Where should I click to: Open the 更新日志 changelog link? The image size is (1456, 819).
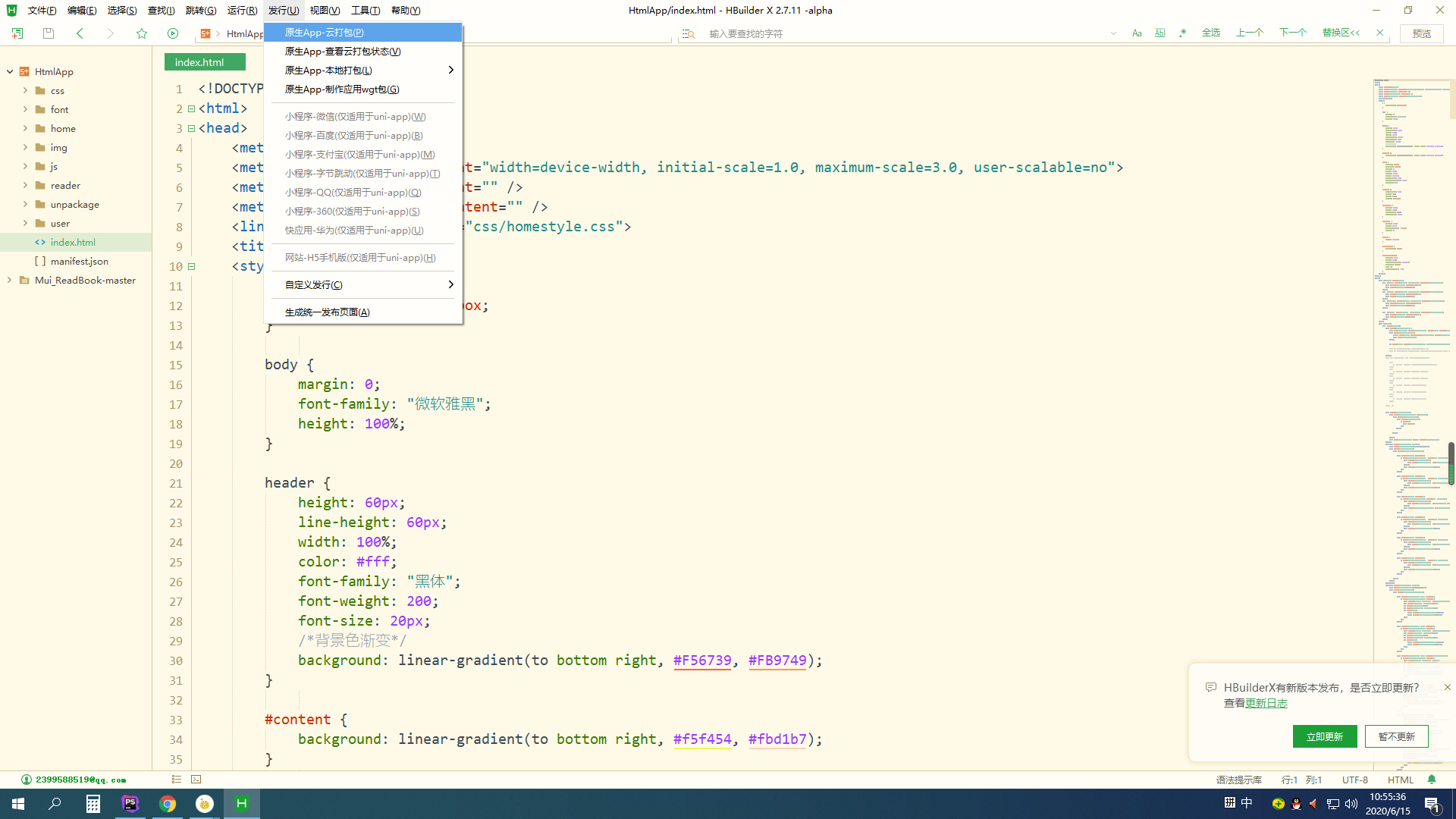(1266, 704)
